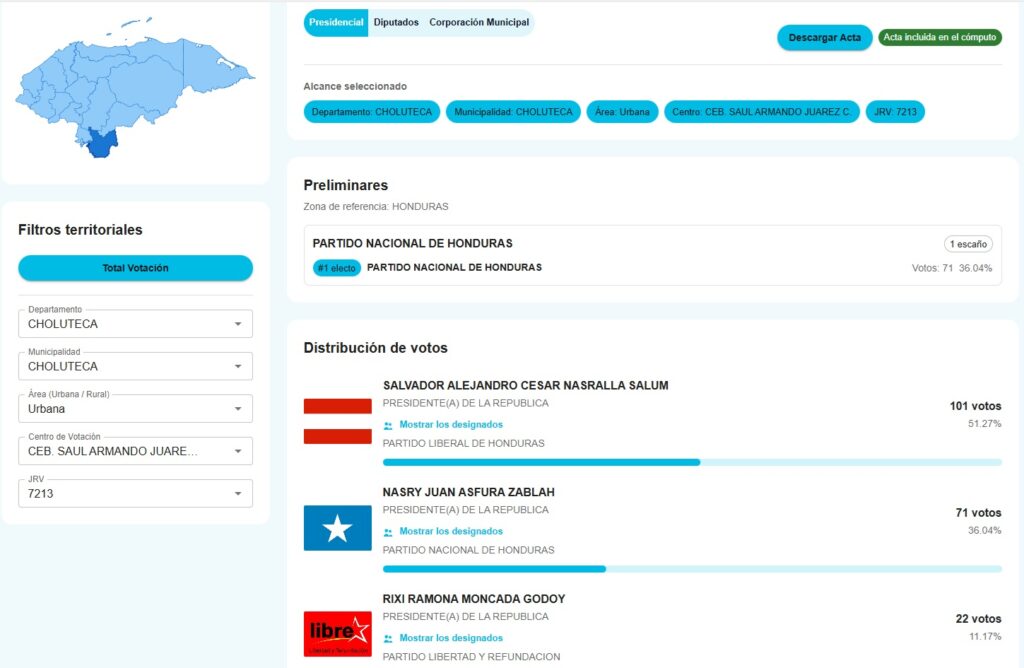Click the Partido Liberal red flag logo
Viewport: 1024px width, 668px height.
[x=338, y=421]
